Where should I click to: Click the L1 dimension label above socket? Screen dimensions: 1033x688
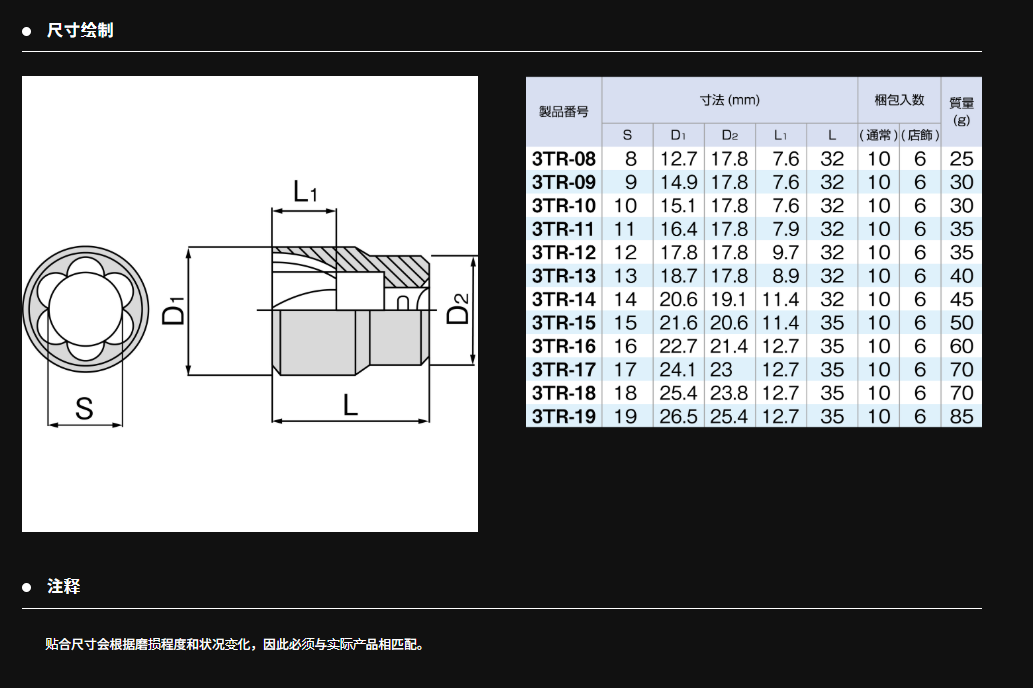click(x=304, y=192)
